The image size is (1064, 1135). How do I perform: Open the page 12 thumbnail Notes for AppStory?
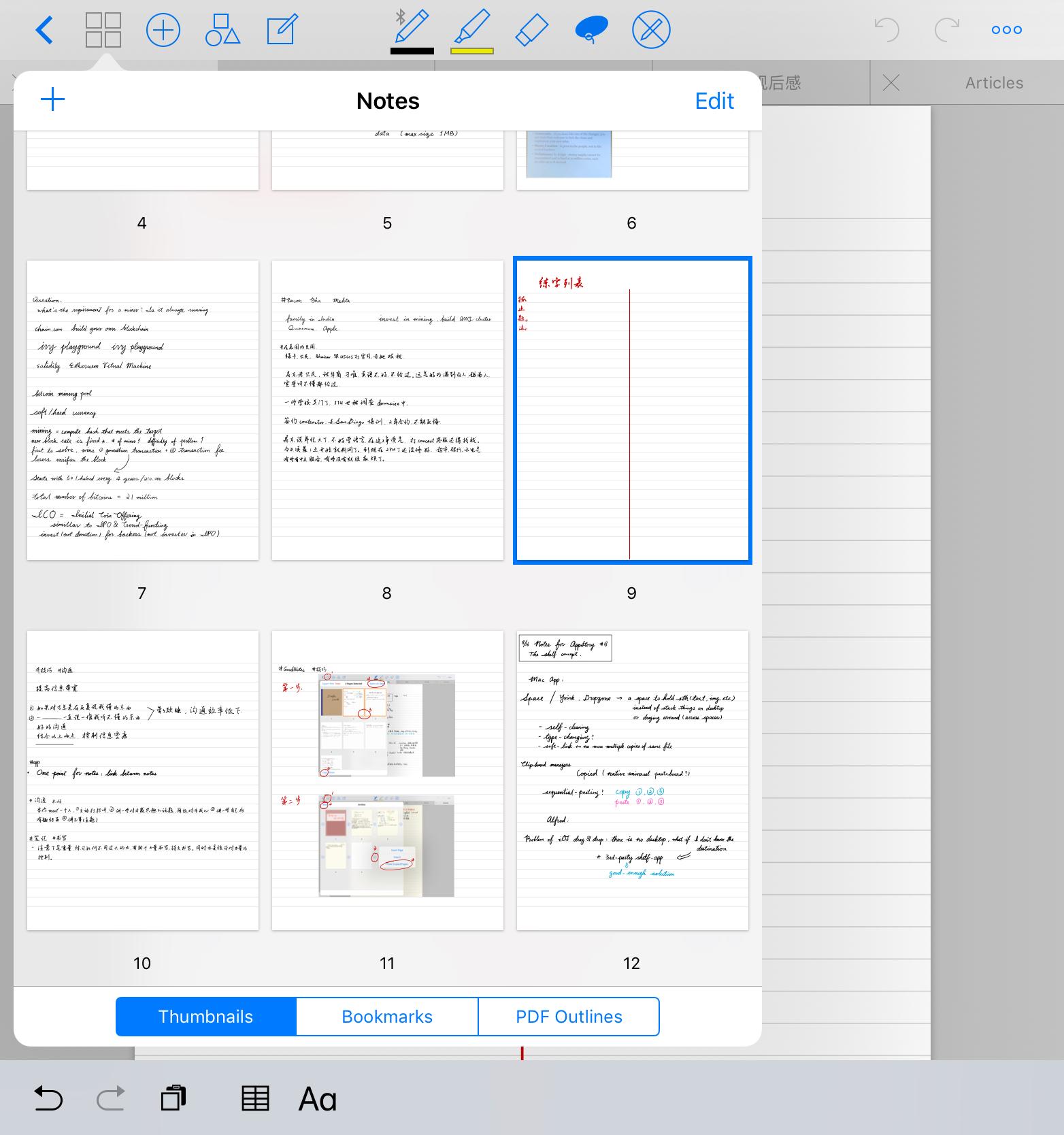pyautogui.click(x=633, y=780)
